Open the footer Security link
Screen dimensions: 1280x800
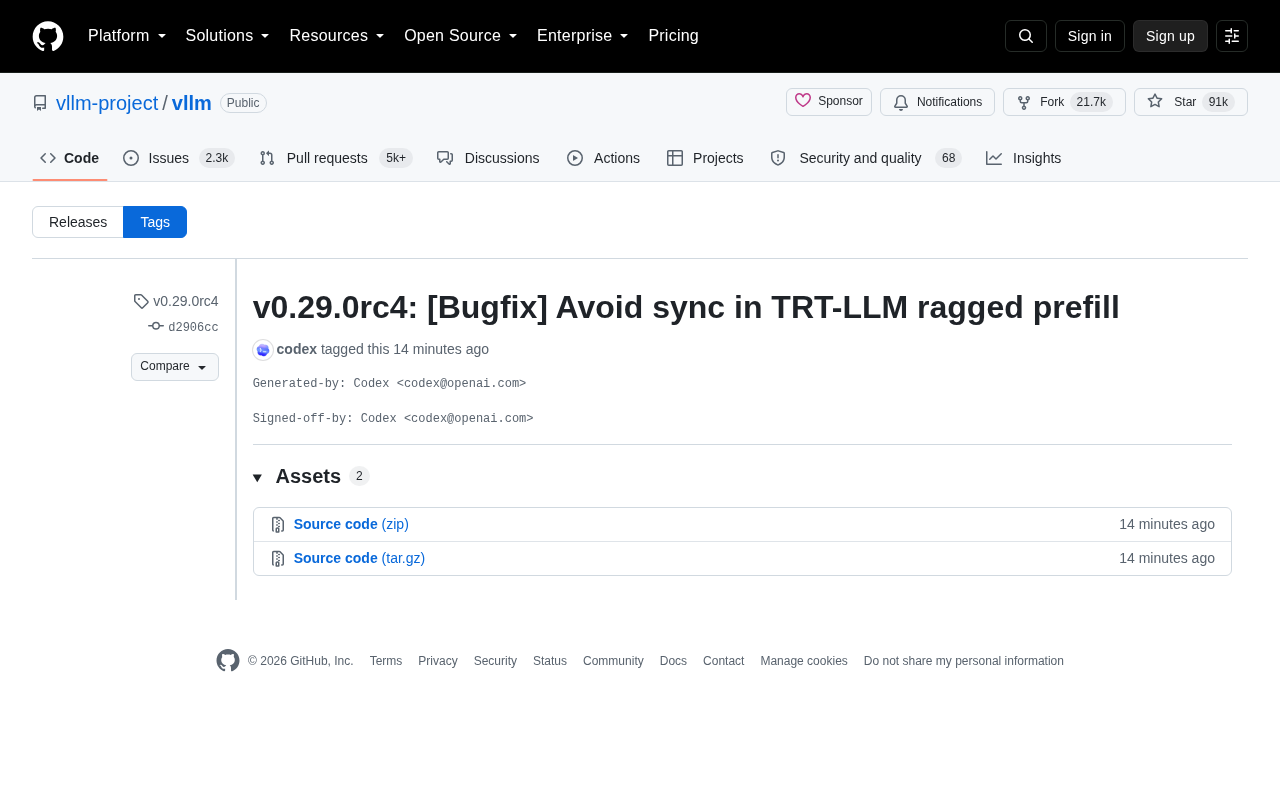coord(495,661)
